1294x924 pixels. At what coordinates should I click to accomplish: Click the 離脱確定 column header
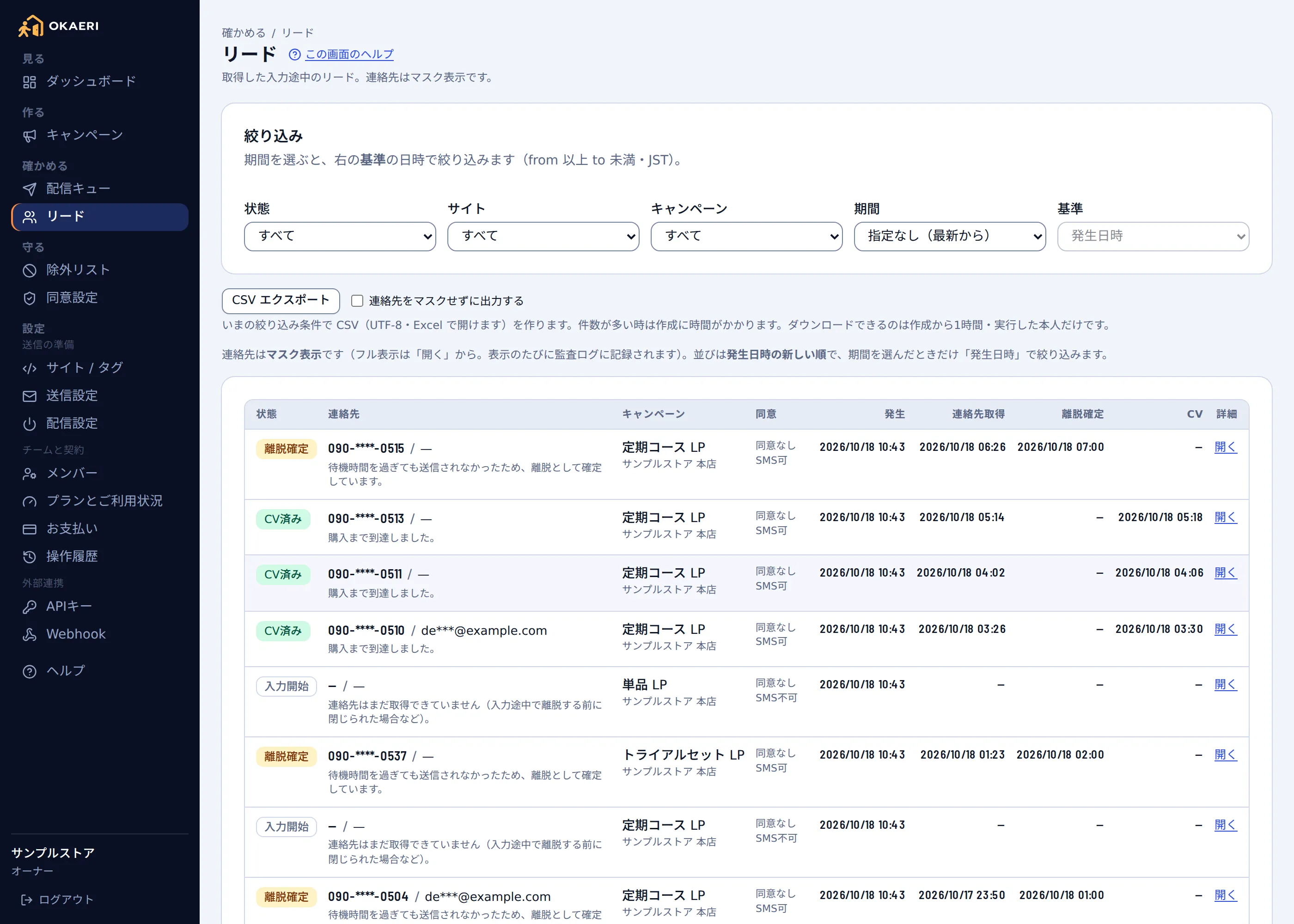click(x=1082, y=414)
